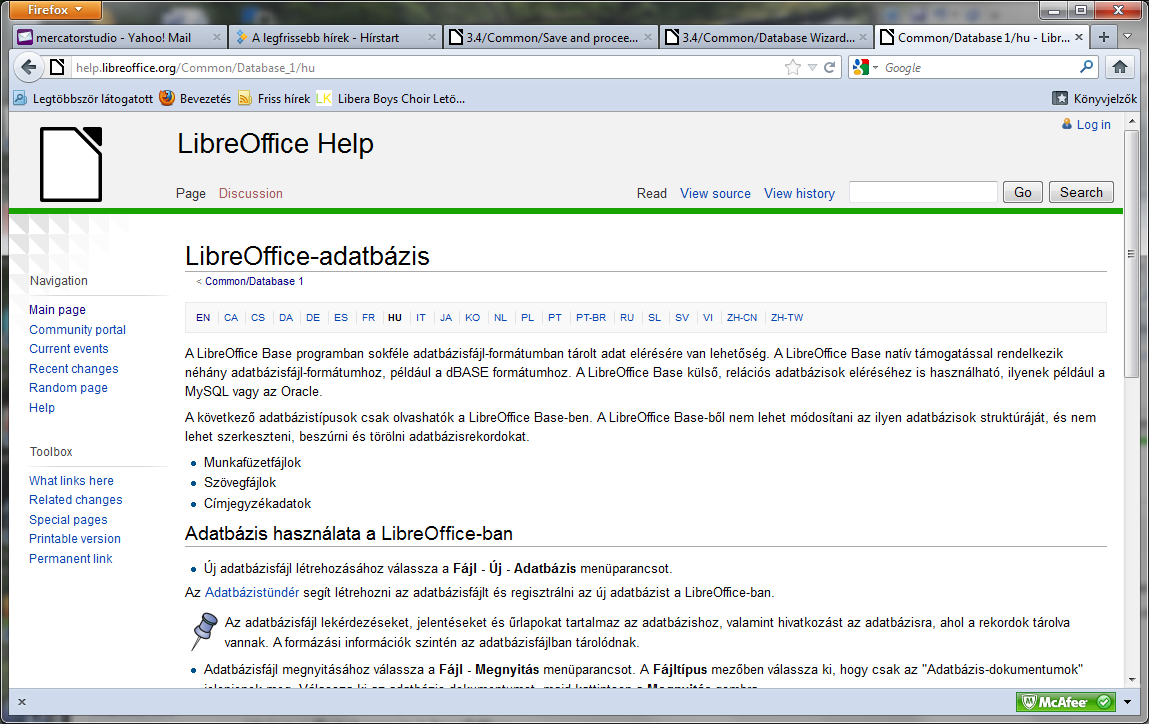
Task: Click the Könyvjelzők bookmarks star icon
Action: 1060,98
